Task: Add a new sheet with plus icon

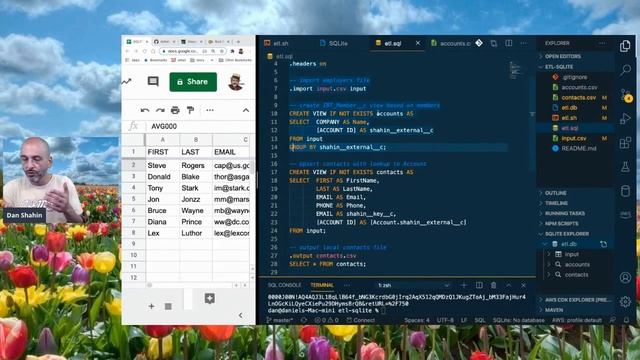Action: click(x=151, y=306)
